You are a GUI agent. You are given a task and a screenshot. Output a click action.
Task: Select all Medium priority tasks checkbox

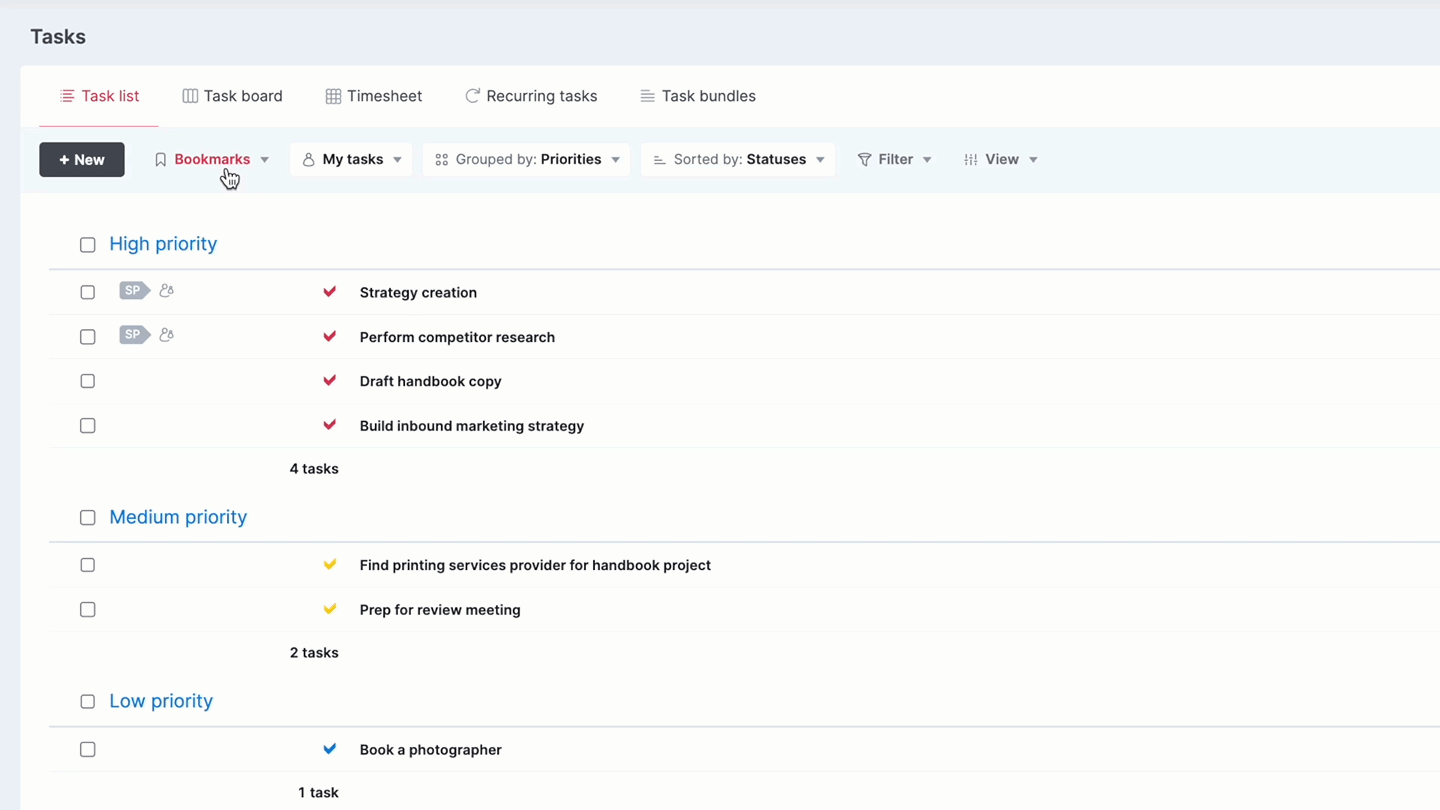point(88,518)
